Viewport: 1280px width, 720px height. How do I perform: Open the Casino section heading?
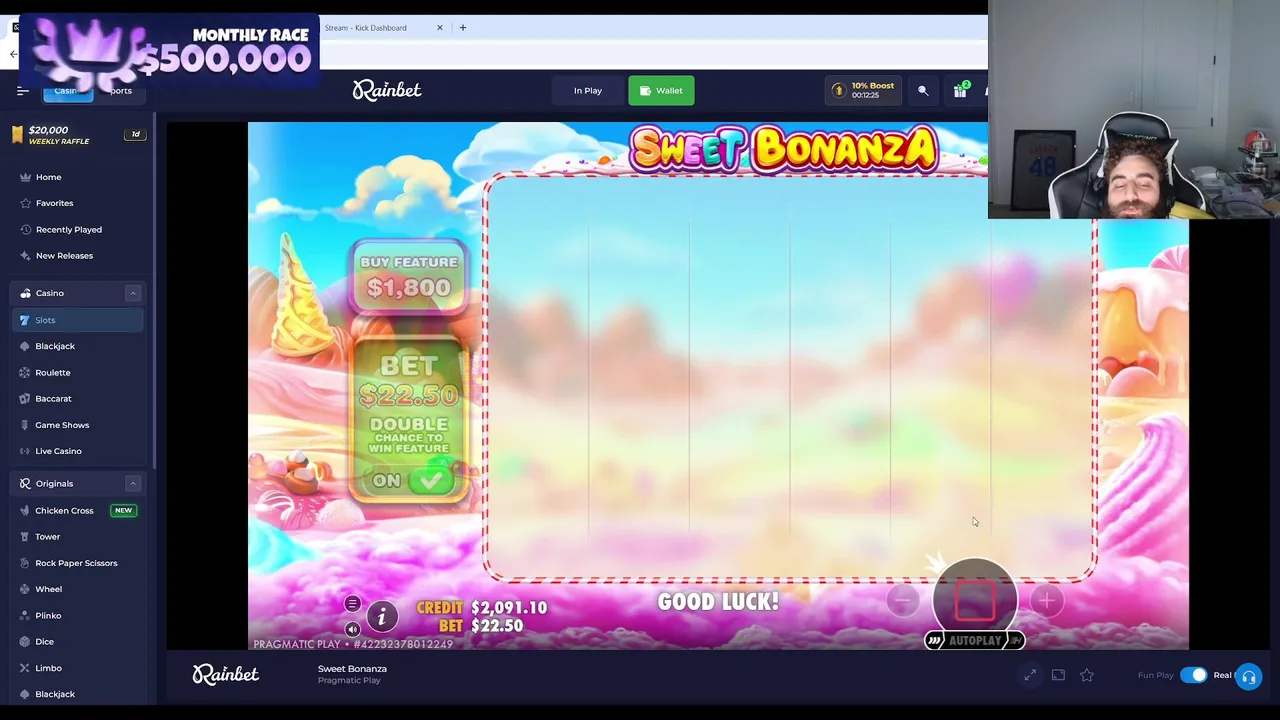[x=49, y=293]
